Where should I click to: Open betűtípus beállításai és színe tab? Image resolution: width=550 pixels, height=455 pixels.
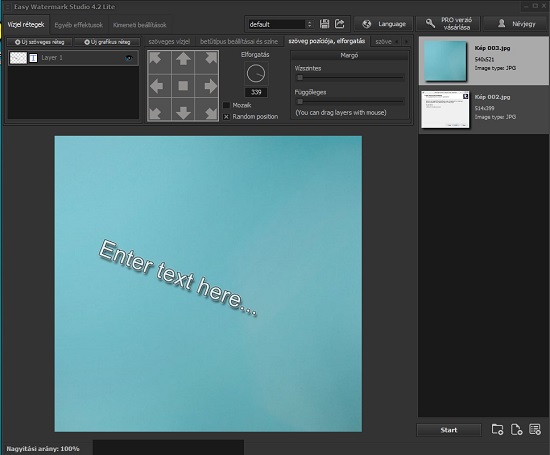tap(239, 41)
